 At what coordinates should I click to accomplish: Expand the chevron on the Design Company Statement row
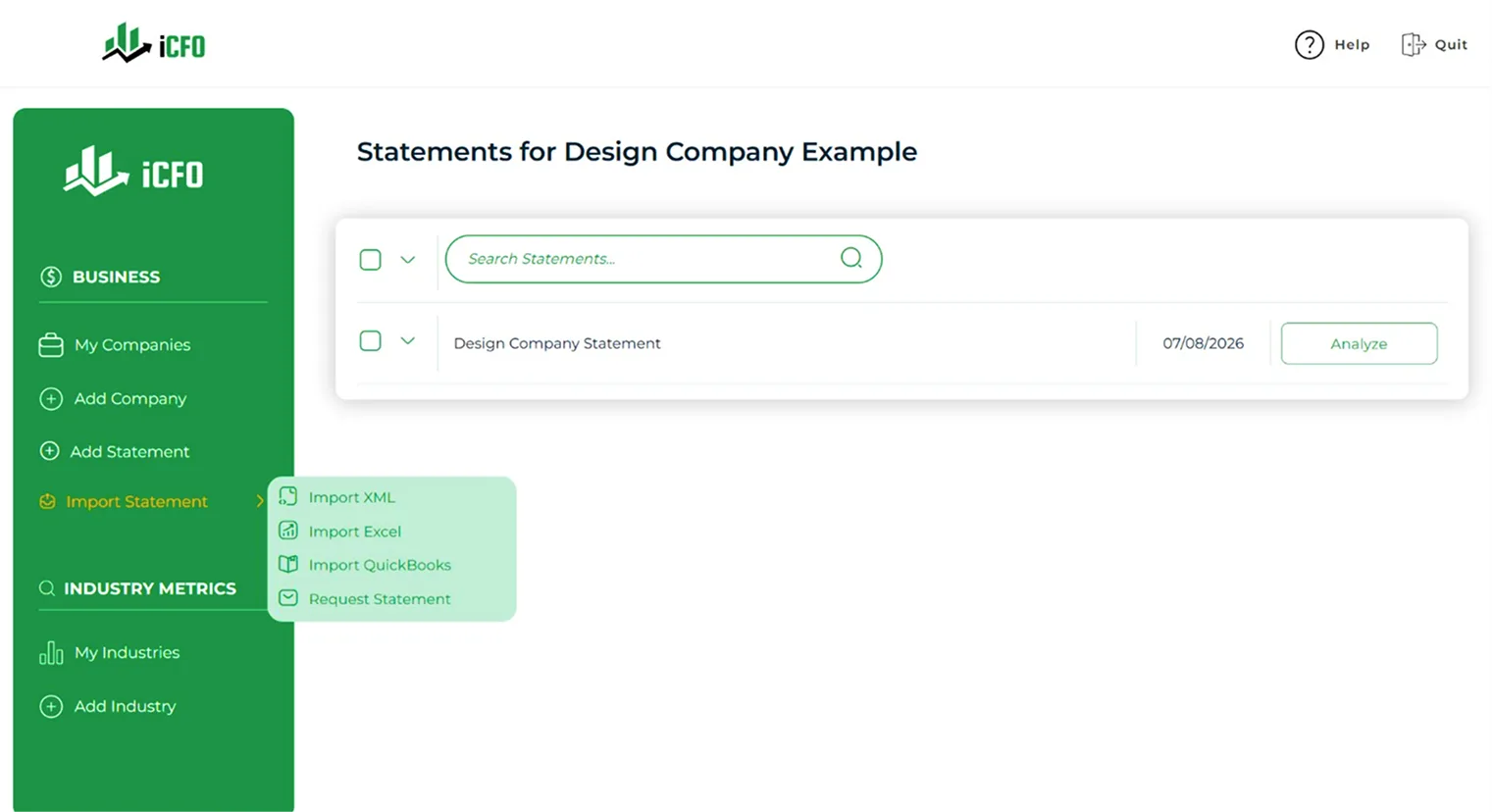point(407,341)
